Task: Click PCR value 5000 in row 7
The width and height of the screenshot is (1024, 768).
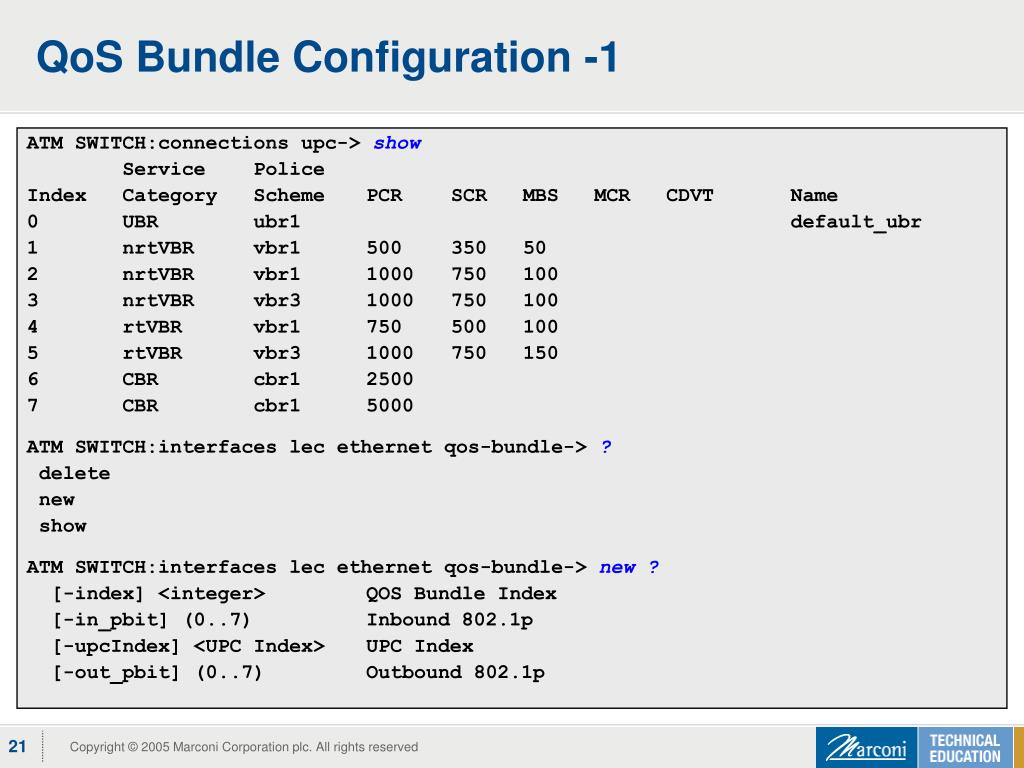Action: click(390, 406)
